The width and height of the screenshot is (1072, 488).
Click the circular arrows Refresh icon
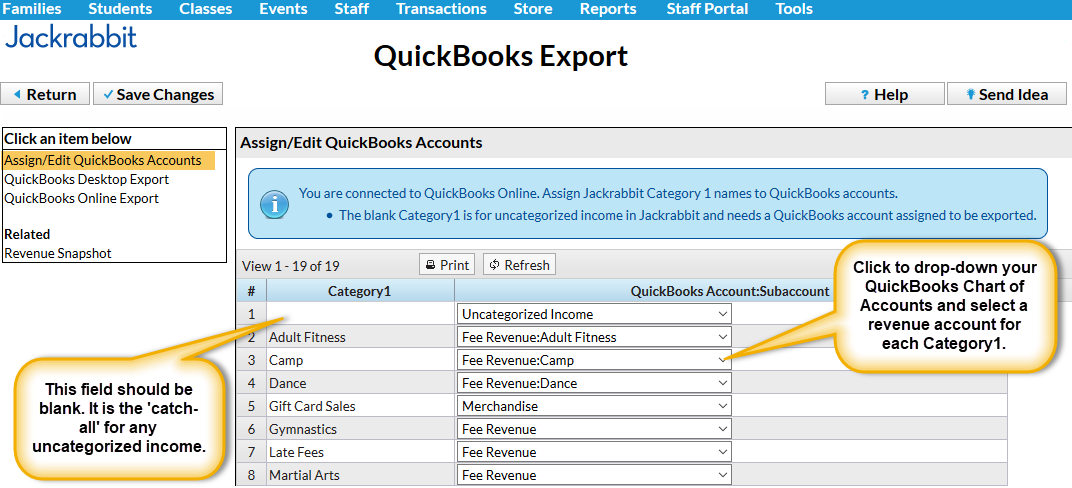495,265
